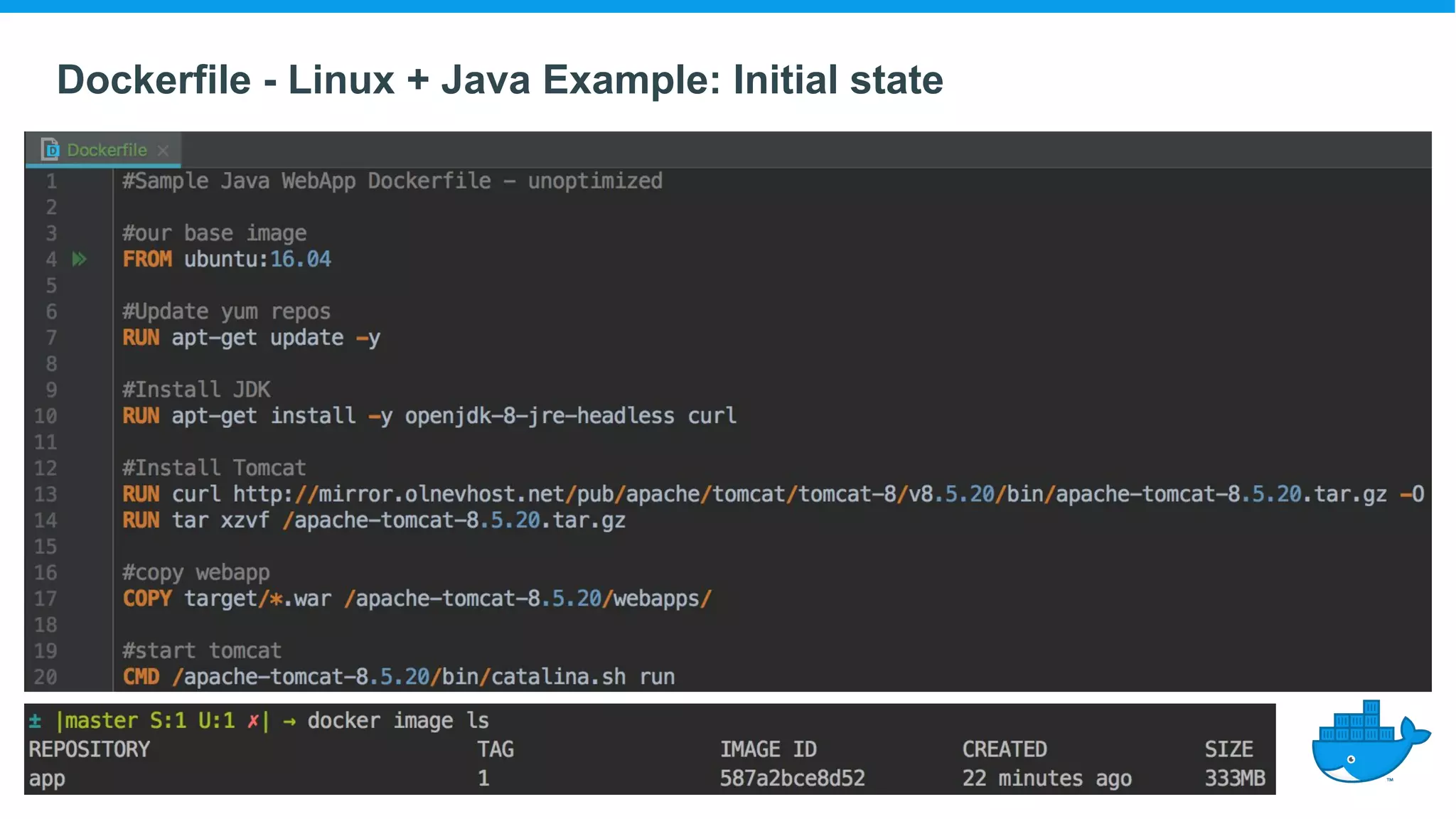Click the '22 minutes ago' value
Screen dimensions: 1456x819
tap(1047, 779)
